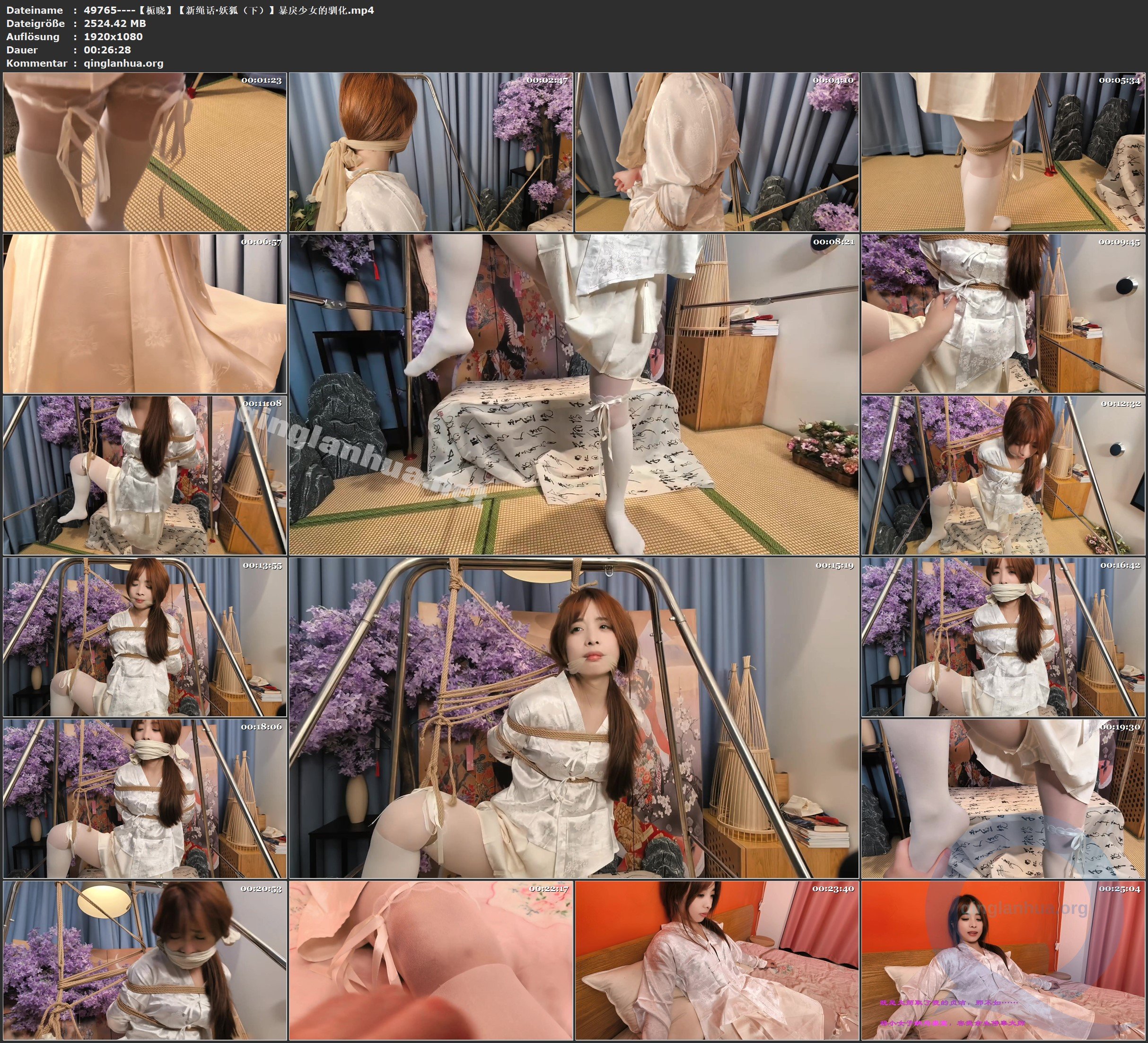
Task: Click the frame stamped 00:05:34
Action: (1003, 151)
